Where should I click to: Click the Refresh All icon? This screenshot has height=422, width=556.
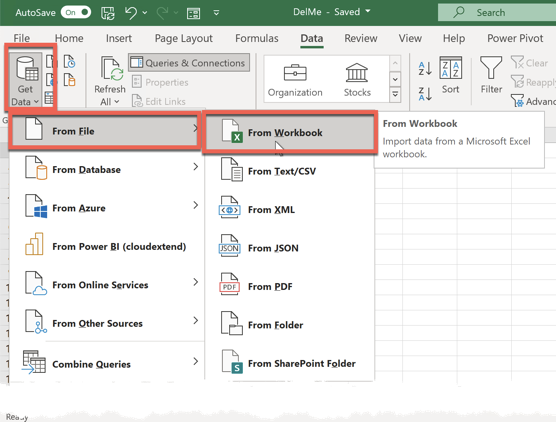click(x=111, y=69)
